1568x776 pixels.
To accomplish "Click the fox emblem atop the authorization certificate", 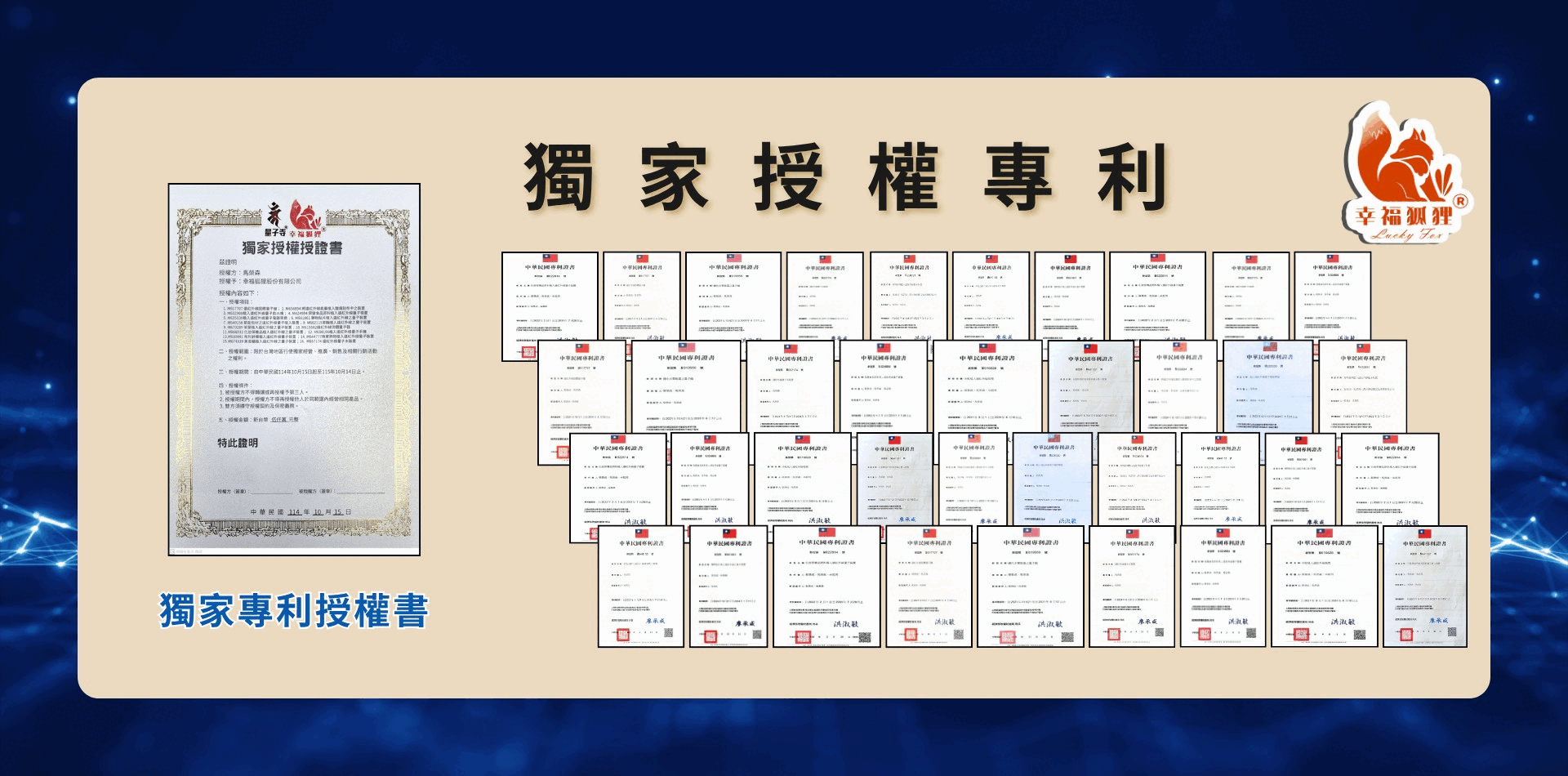I will pos(304,216).
